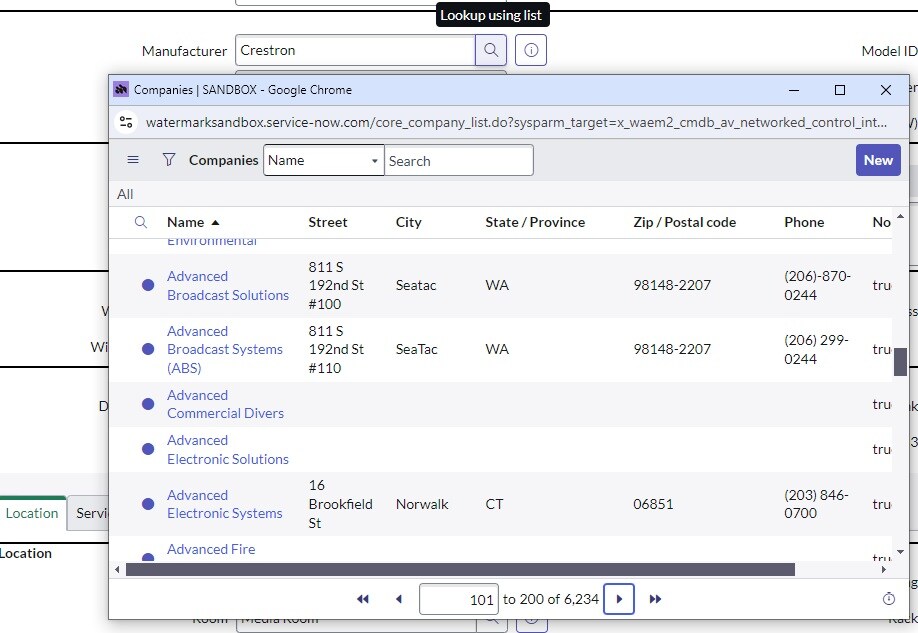
Task: Click horizontal scrollbar right arrow
Action: pos(884,569)
